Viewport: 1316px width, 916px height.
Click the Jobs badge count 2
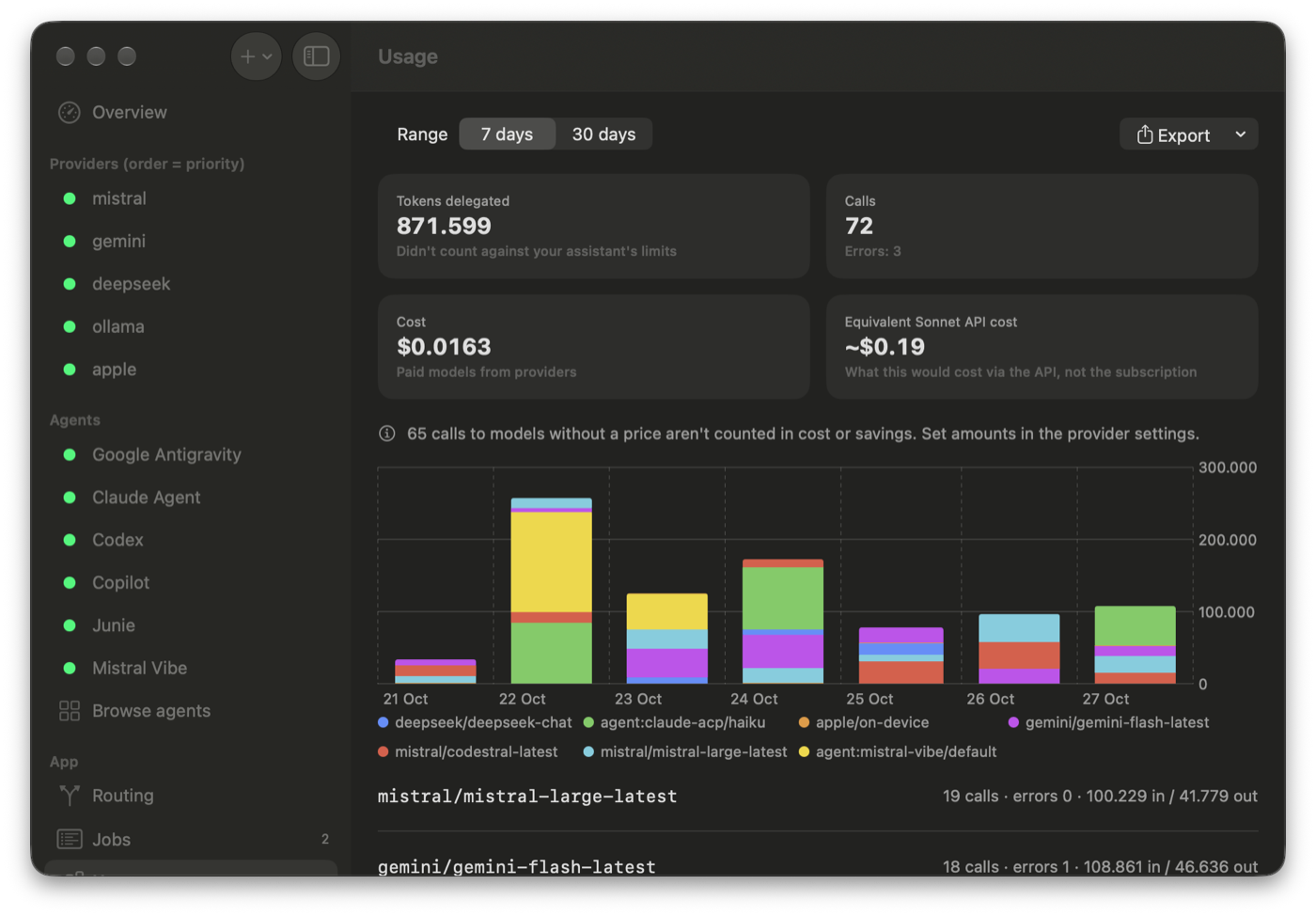tap(325, 839)
